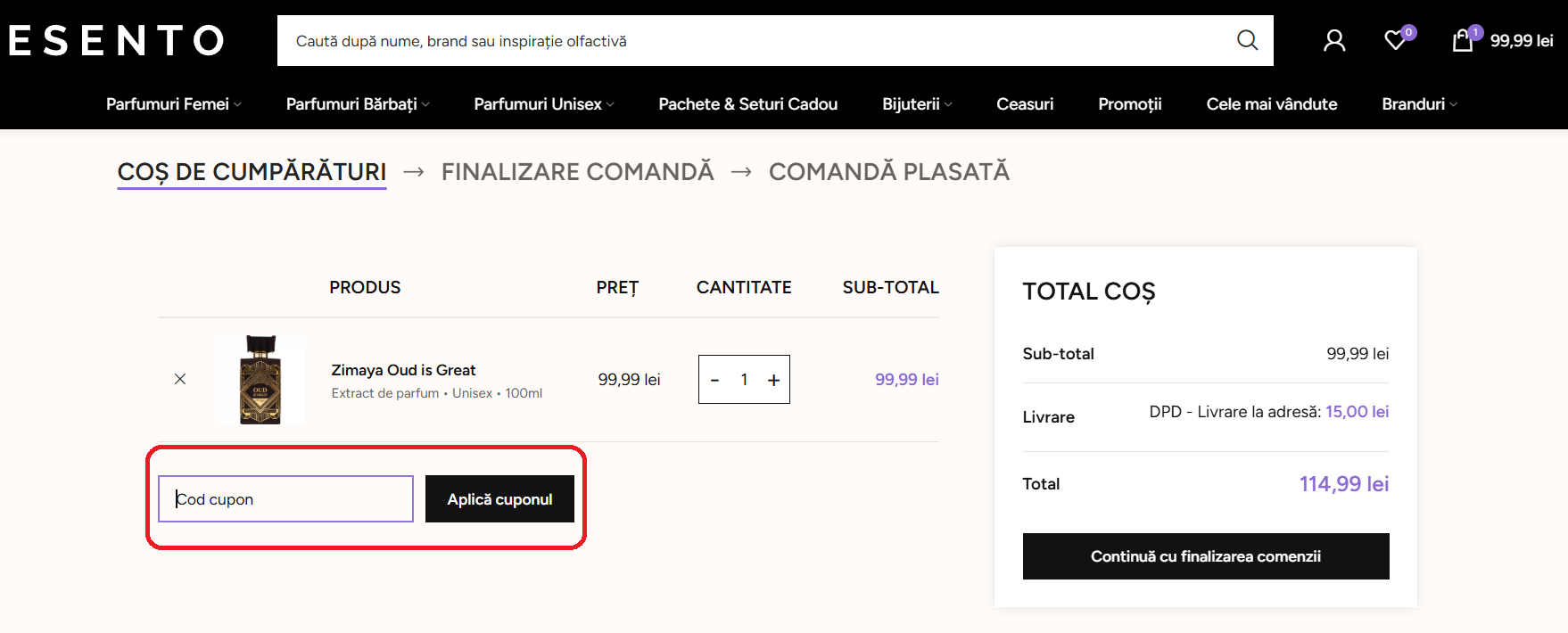Open the Zimaya Oud is Great product link

pyautogui.click(x=403, y=370)
